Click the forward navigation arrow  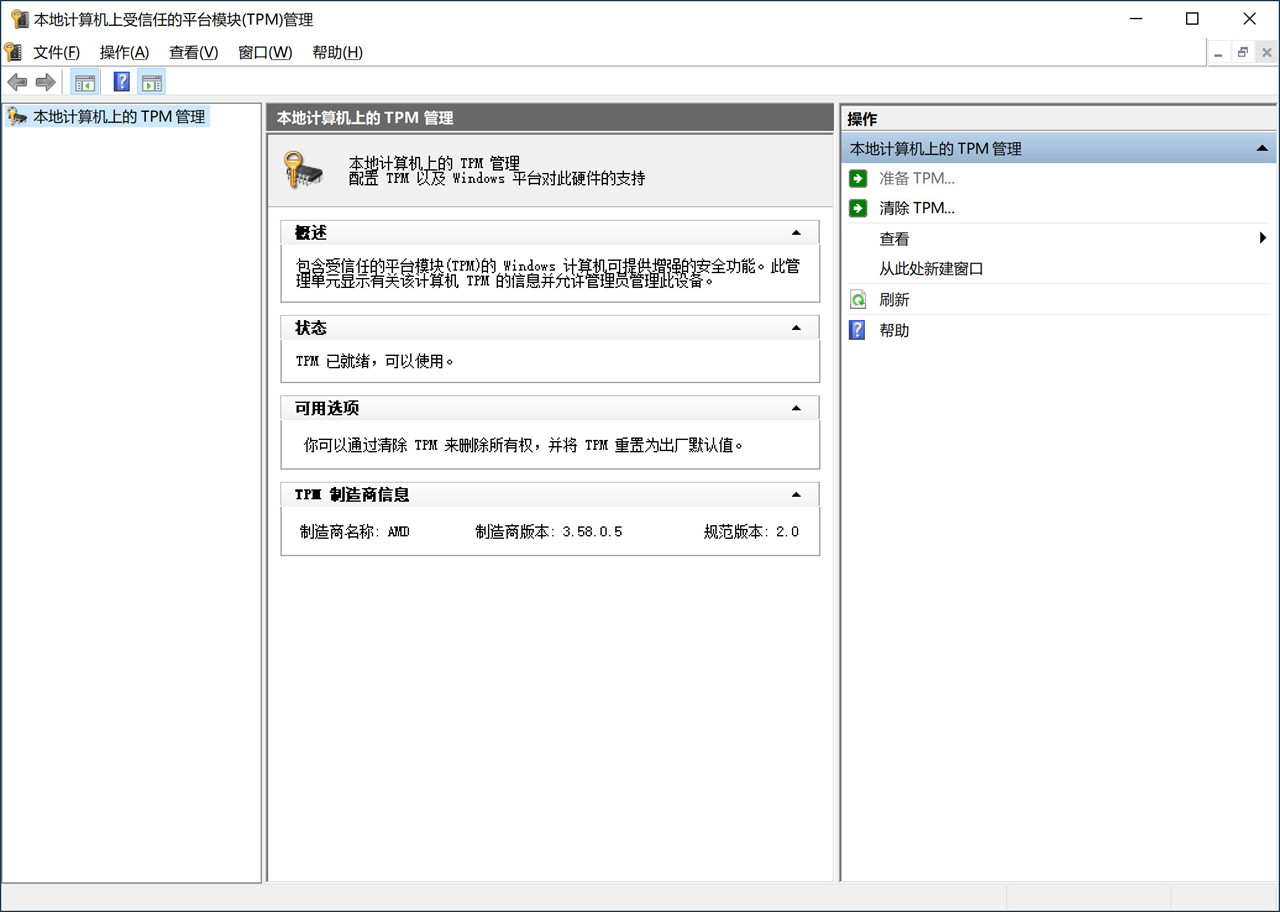45,81
